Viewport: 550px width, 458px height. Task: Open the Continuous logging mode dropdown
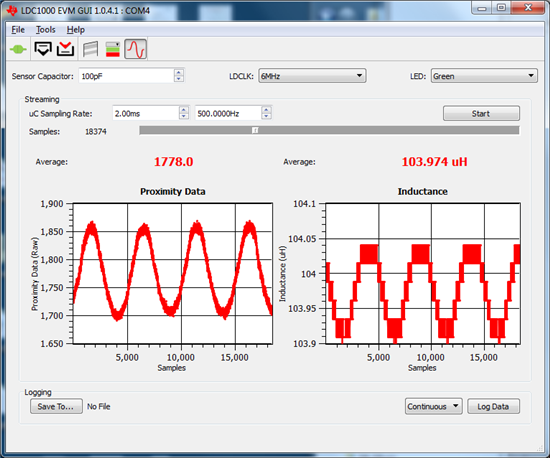[433, 406]
